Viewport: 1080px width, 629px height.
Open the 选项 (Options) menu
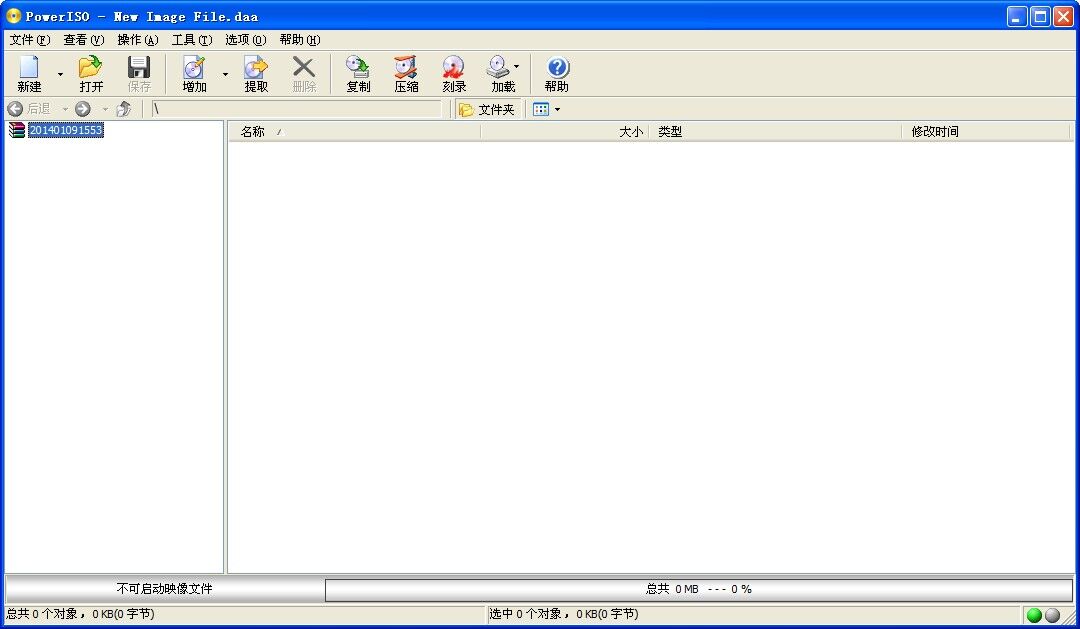click(x=245, y=40)
